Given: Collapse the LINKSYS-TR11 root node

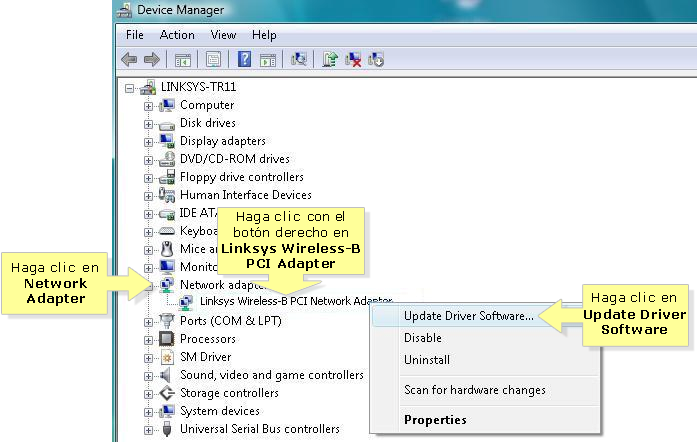Looking at the screenshot, I should 129,88.
